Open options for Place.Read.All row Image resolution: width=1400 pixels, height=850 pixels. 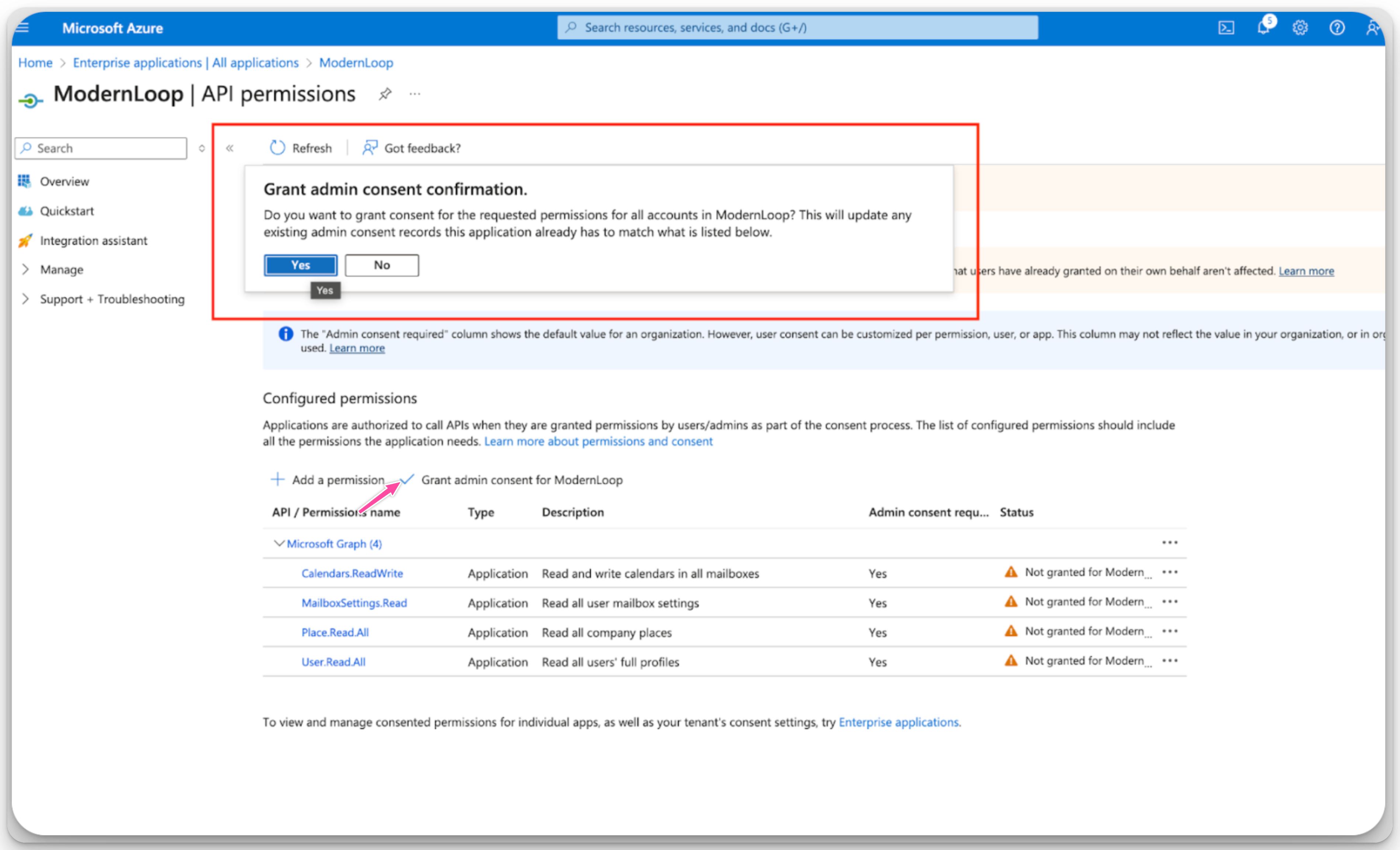(x=1170, y=631)
